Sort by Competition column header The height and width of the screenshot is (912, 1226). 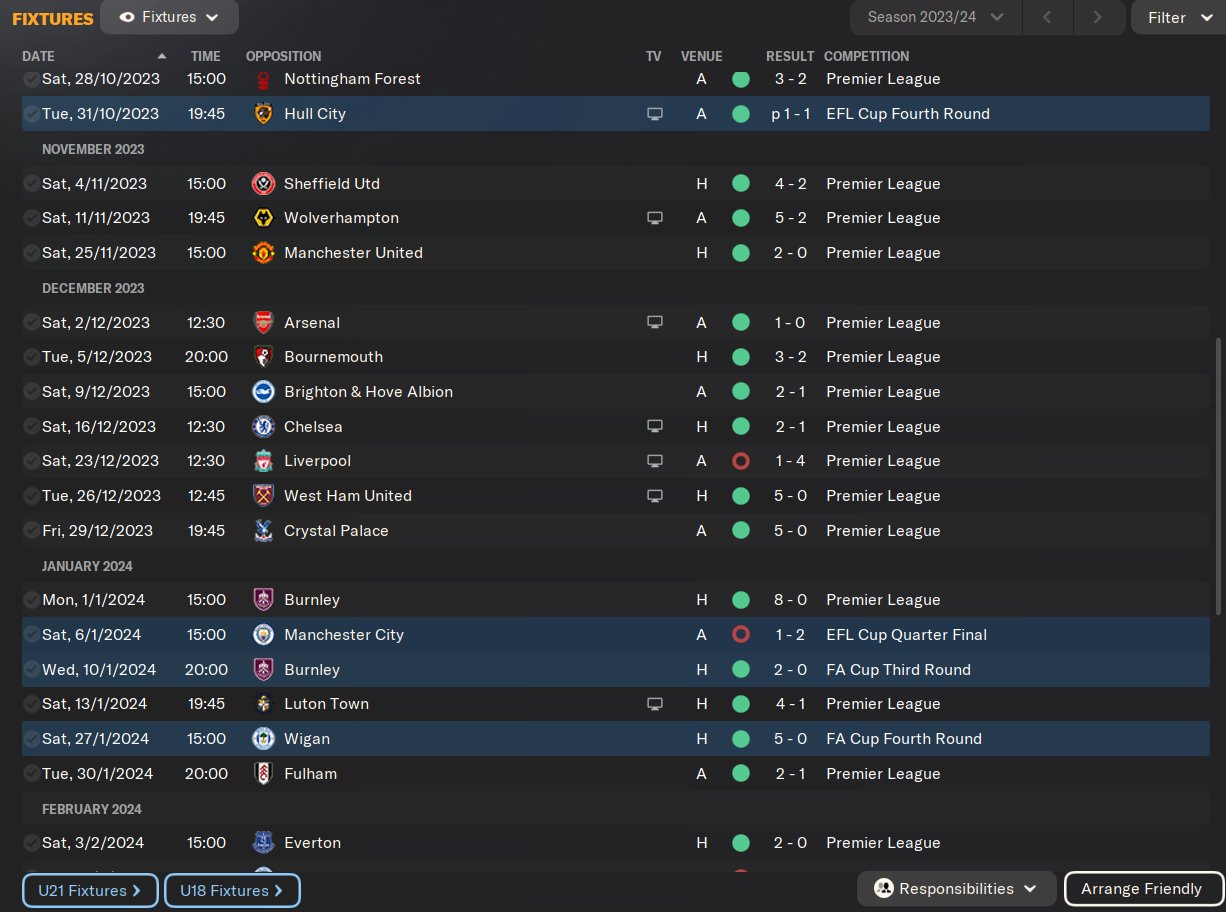pyautogui.click(x=866, y=56)
